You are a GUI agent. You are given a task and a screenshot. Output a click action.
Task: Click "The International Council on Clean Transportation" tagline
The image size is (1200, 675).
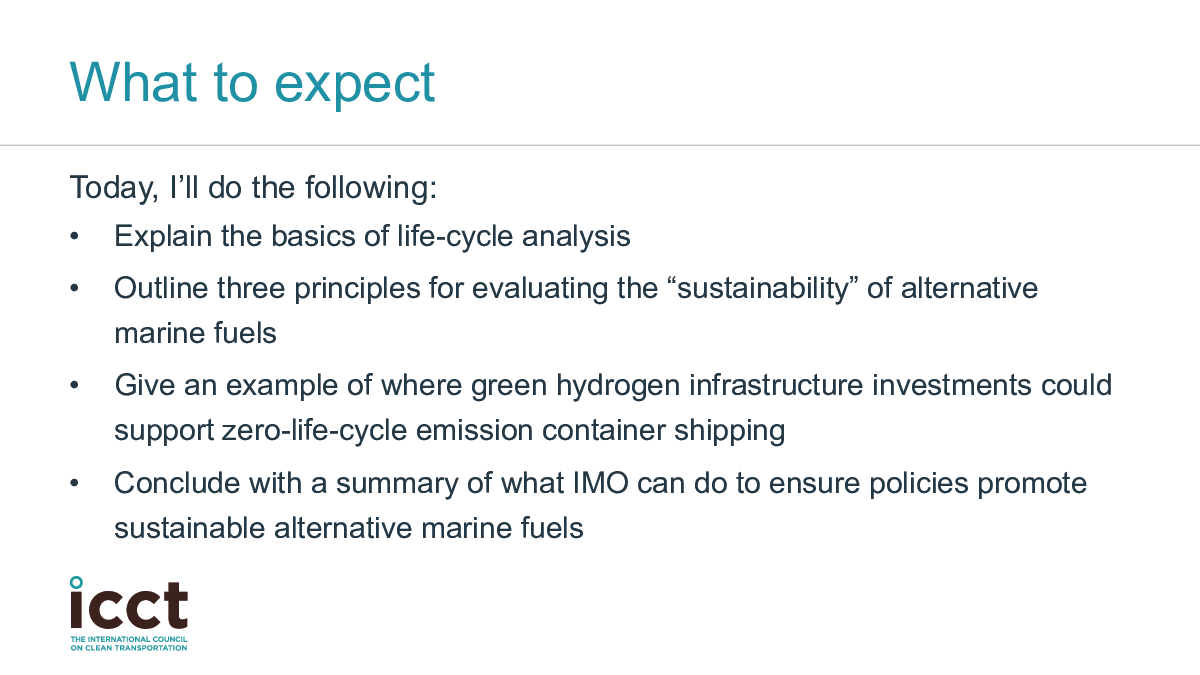tap(128, 643)
